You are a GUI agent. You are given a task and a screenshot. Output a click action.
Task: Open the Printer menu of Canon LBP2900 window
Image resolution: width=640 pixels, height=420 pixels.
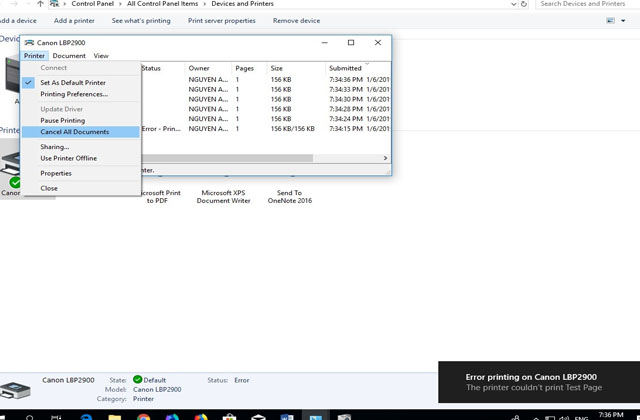click(34, 56)
